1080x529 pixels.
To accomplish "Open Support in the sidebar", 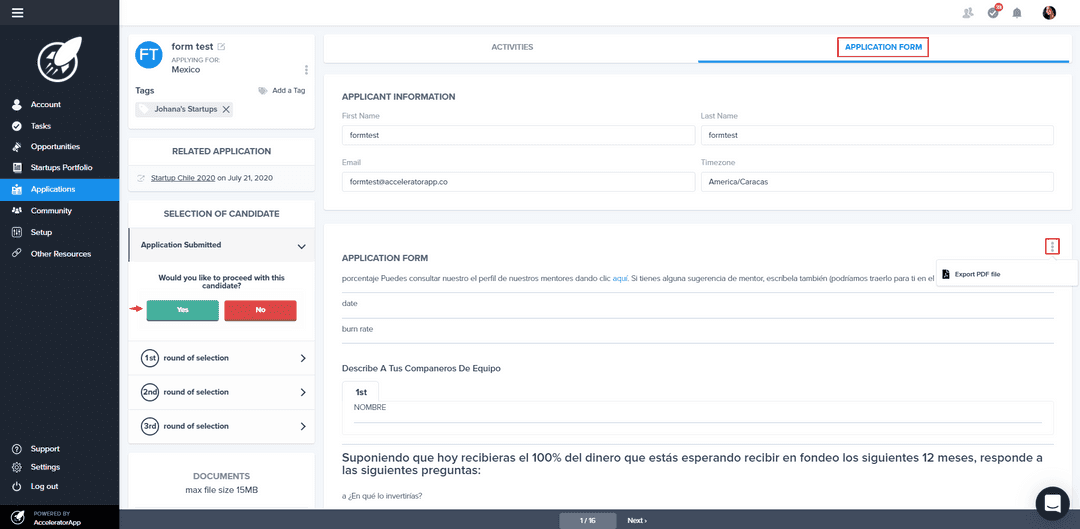I will tap(45, 449).
